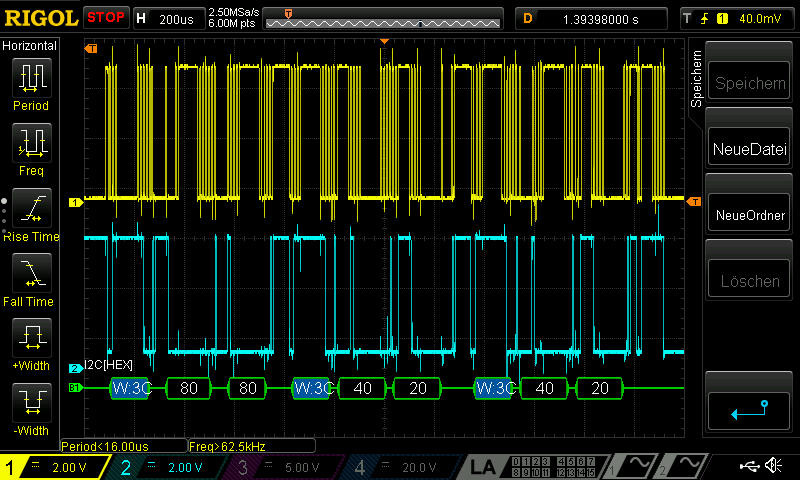The width and height of the screenshot is (800, 480).
Task: Choose the Rise Time measurement icon
Action: 30,208
